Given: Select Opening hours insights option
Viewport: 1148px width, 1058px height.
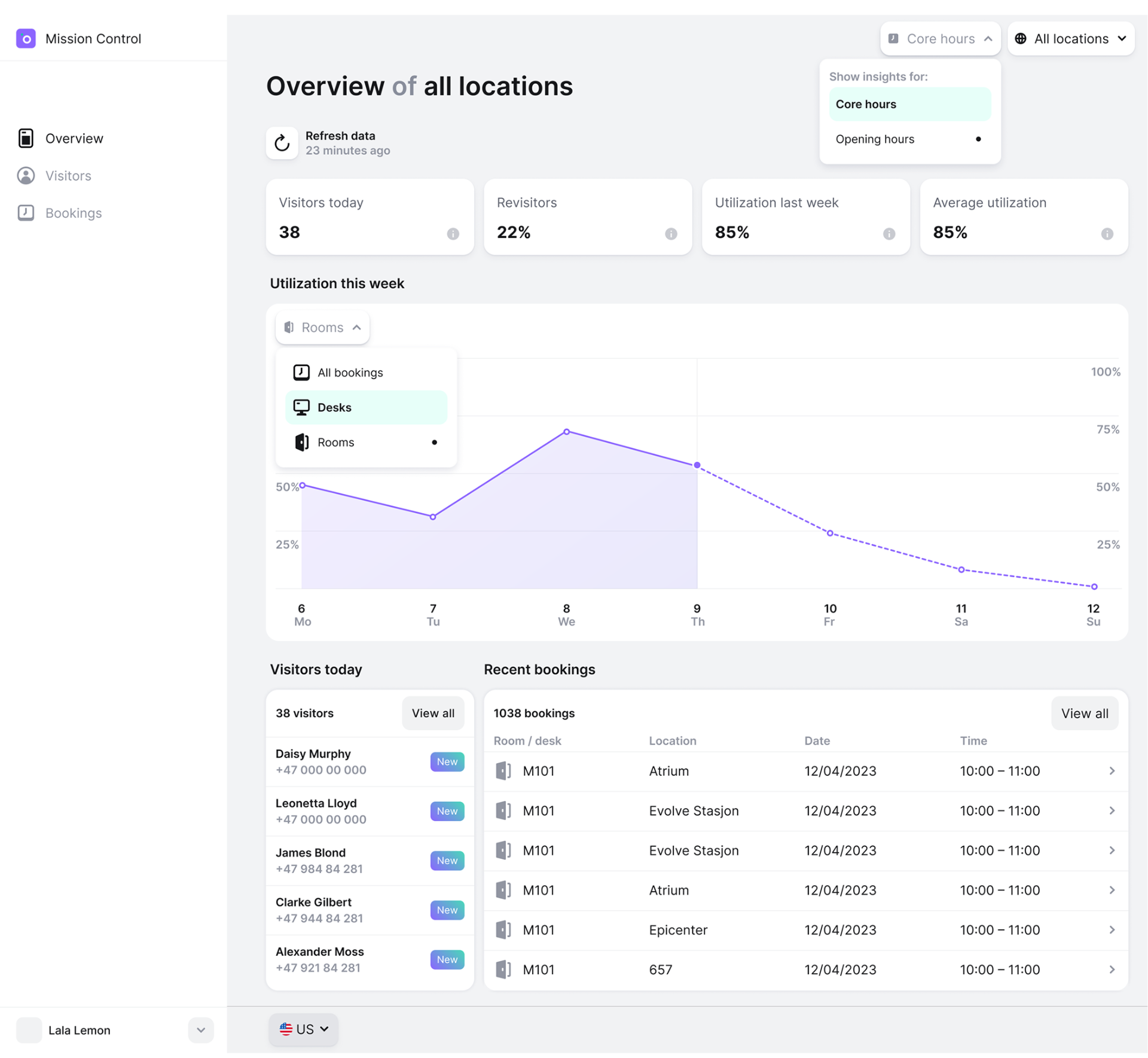Looking at the screenshot, I should [909, 139].
